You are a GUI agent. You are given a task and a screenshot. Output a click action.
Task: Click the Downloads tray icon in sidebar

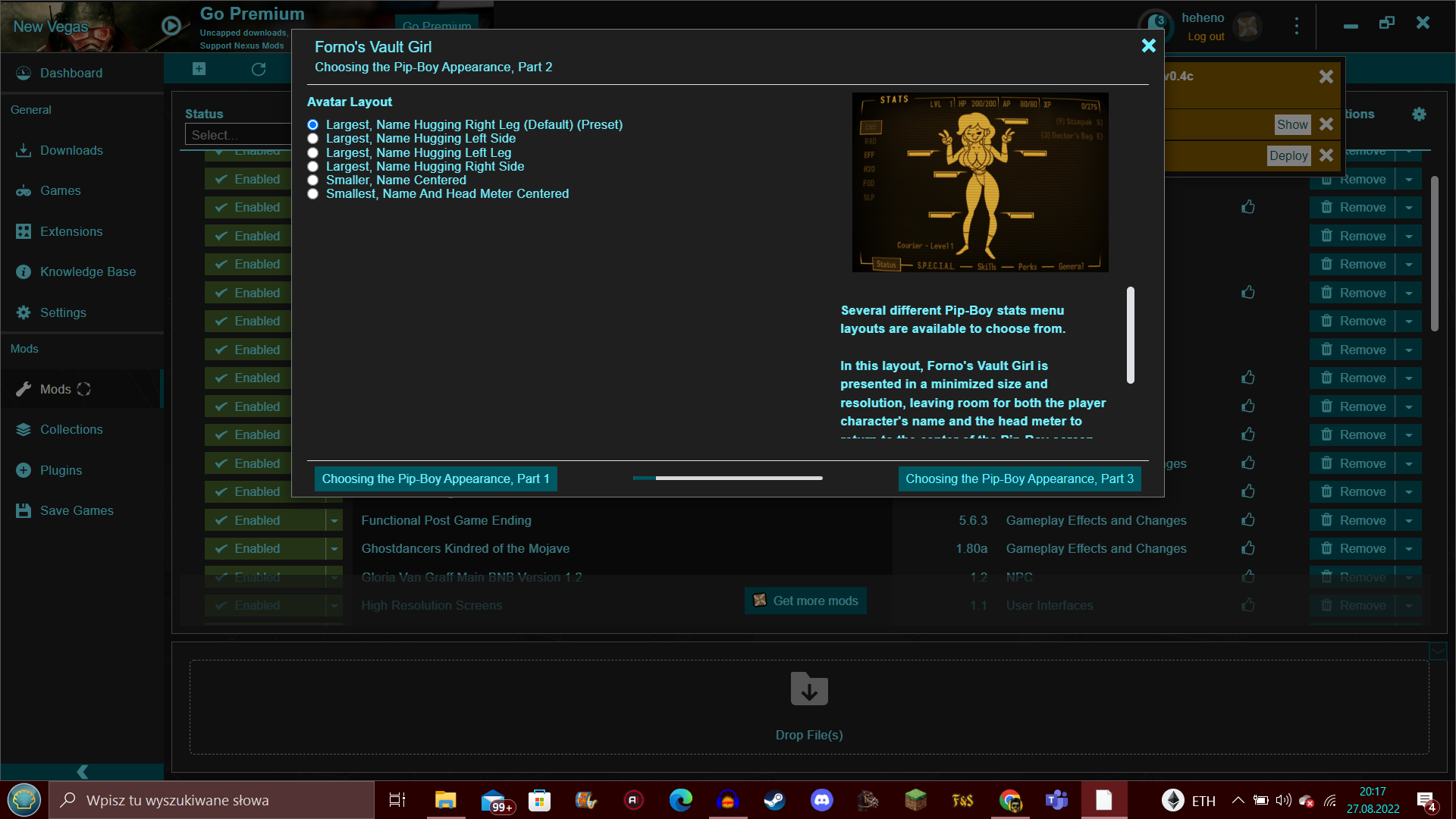coord(24,150)
